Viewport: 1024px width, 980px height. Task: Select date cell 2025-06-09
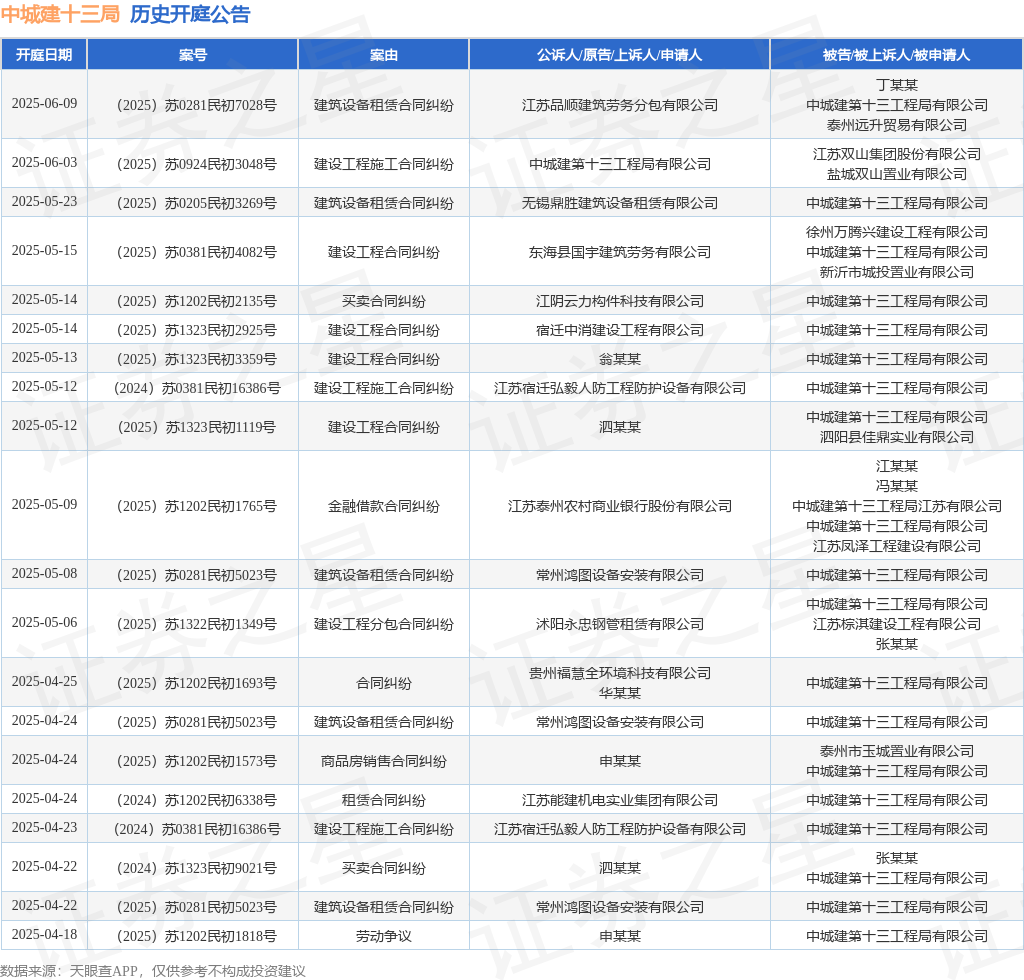[44, 104]
